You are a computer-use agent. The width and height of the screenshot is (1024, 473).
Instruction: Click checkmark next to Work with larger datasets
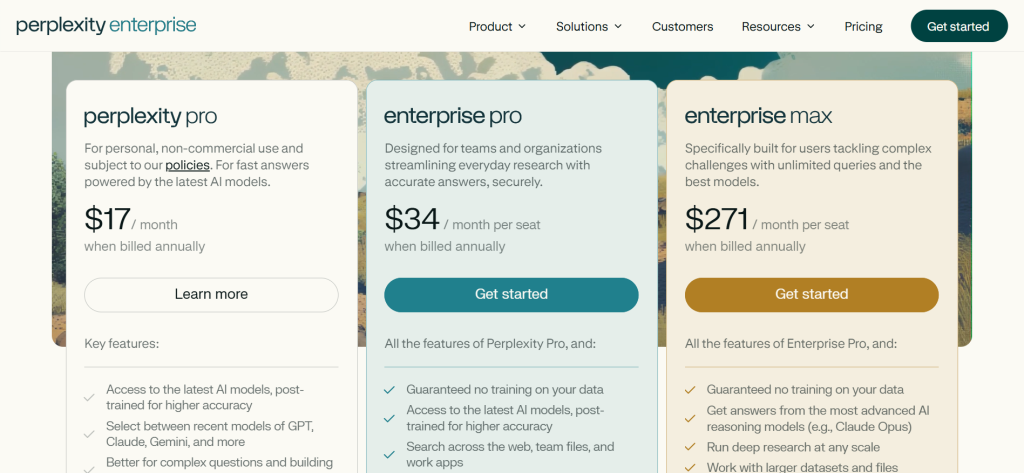click(x=689, y=468)
